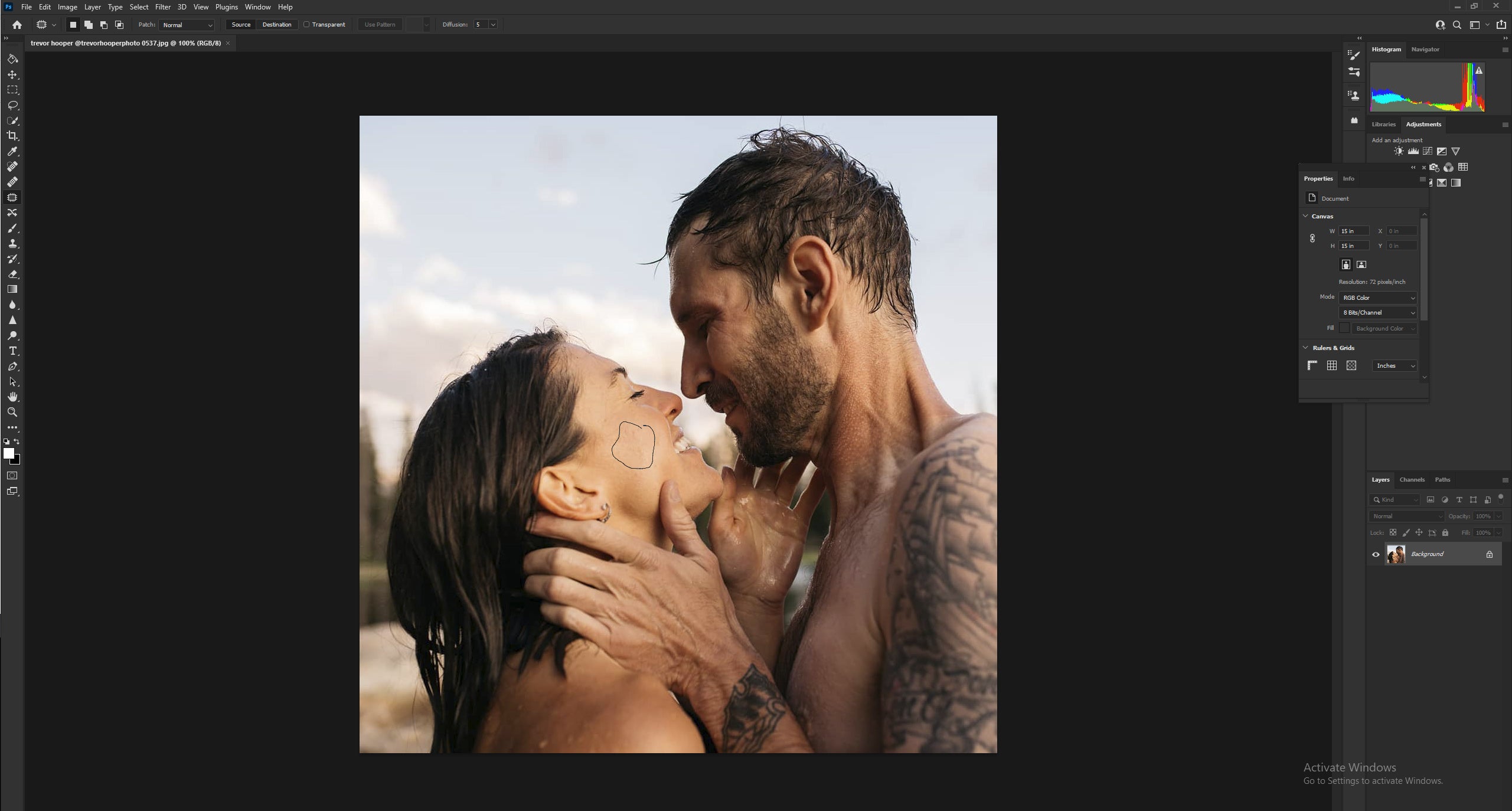Switch to the Channels tab
Screen dimensions: 1512x811
tap(1412, 480)
